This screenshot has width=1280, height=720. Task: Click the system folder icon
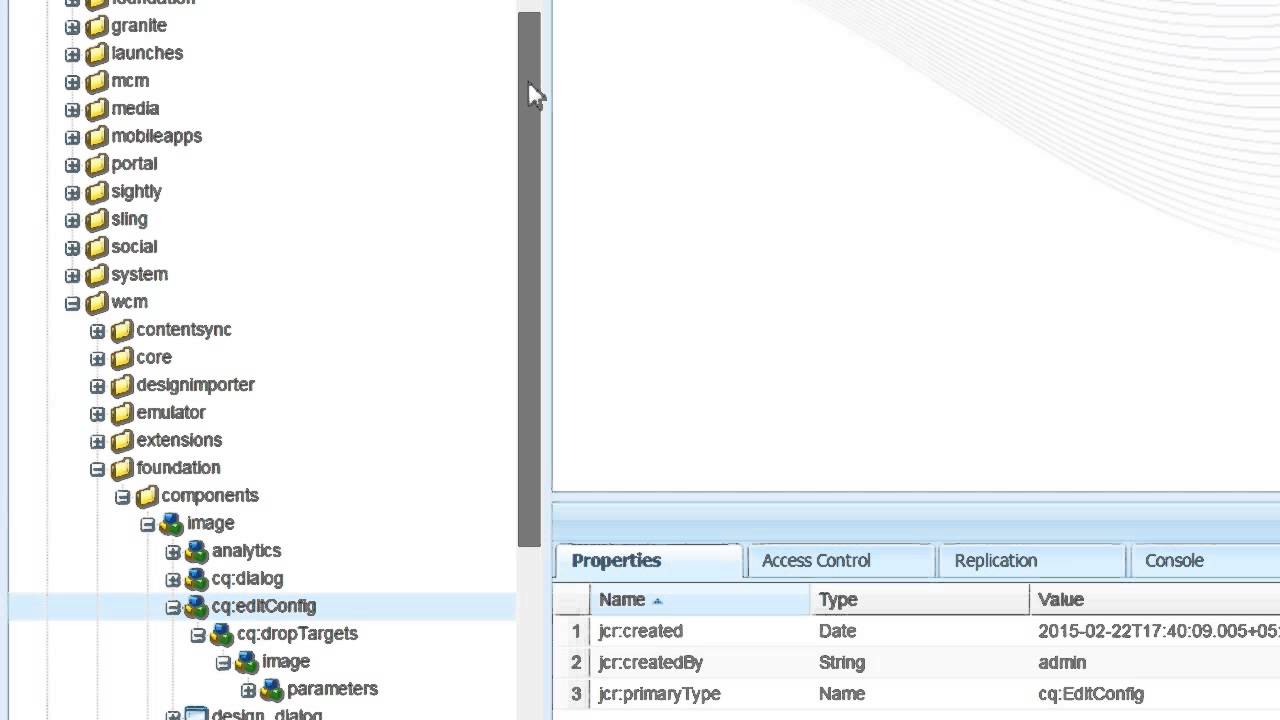click(97, 275)
